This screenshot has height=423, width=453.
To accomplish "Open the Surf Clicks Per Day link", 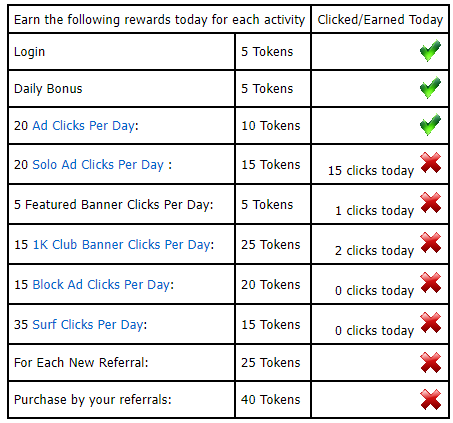I will tap(88, 325).
